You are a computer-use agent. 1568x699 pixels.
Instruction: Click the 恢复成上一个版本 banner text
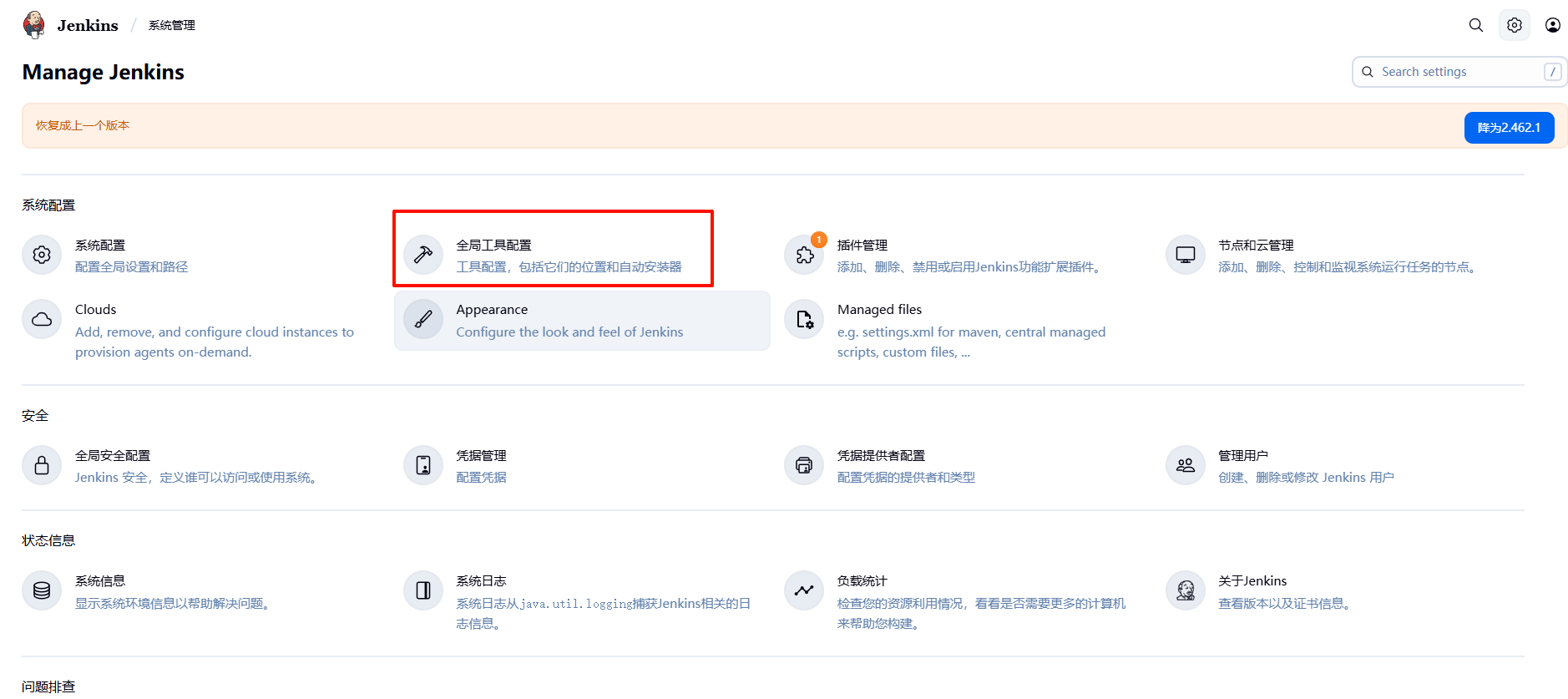pos(83,125)
